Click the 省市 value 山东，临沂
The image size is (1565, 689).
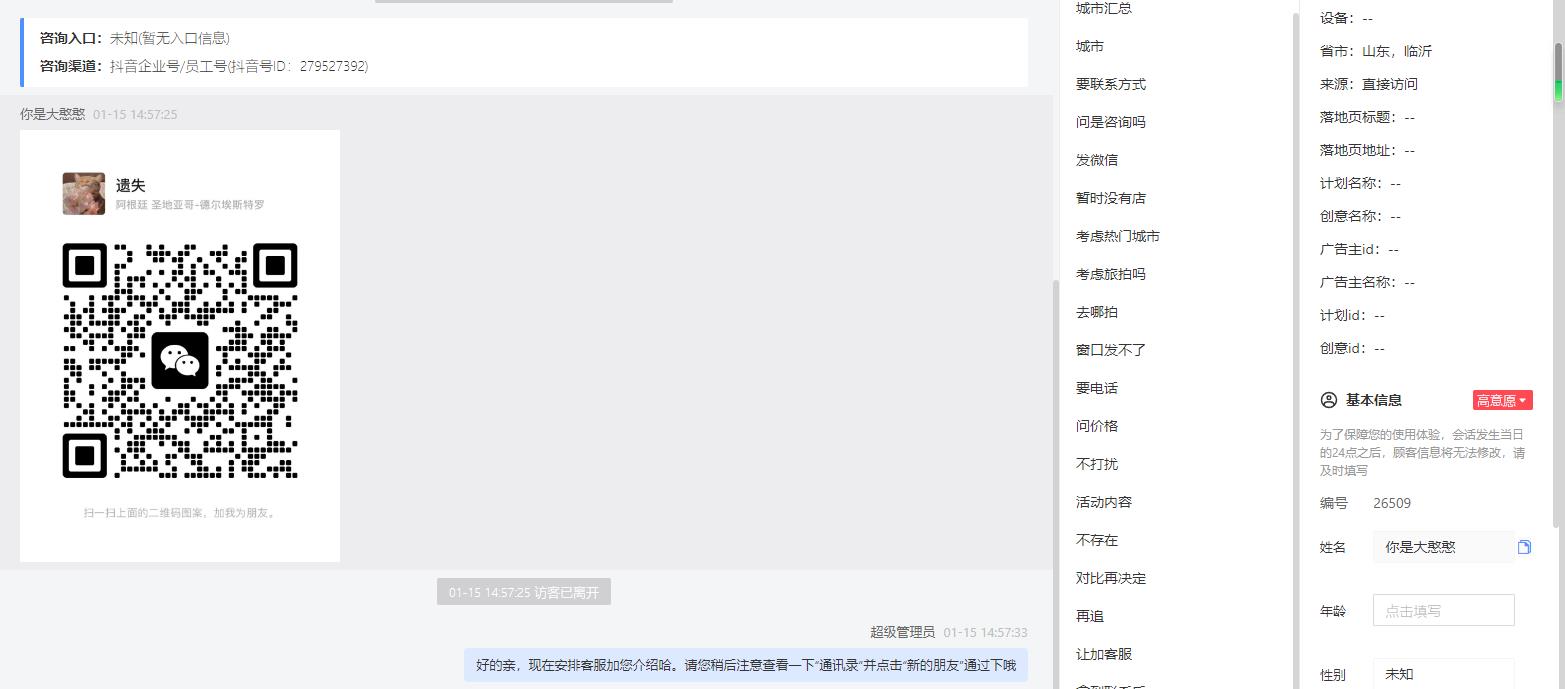click(x=1397, y=51)
